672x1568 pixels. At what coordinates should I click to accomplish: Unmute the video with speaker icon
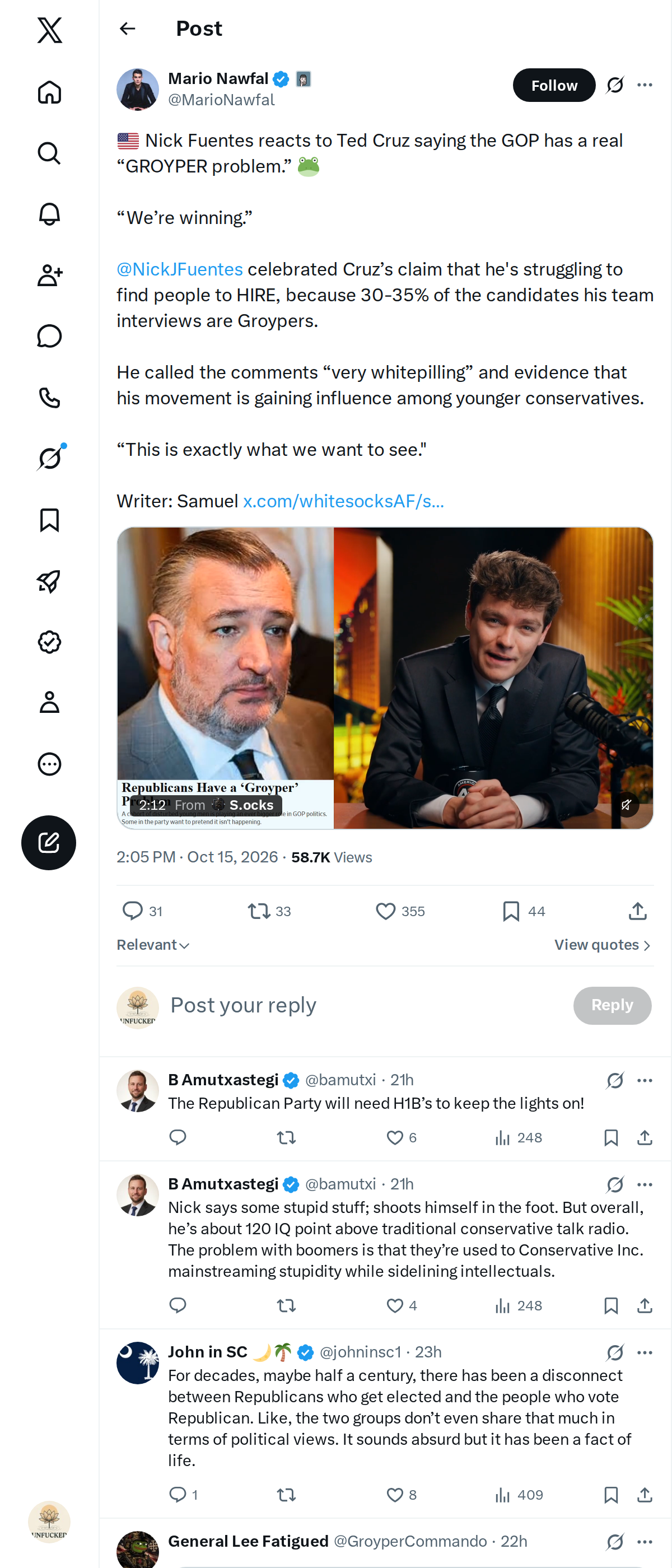click(626, 805)
